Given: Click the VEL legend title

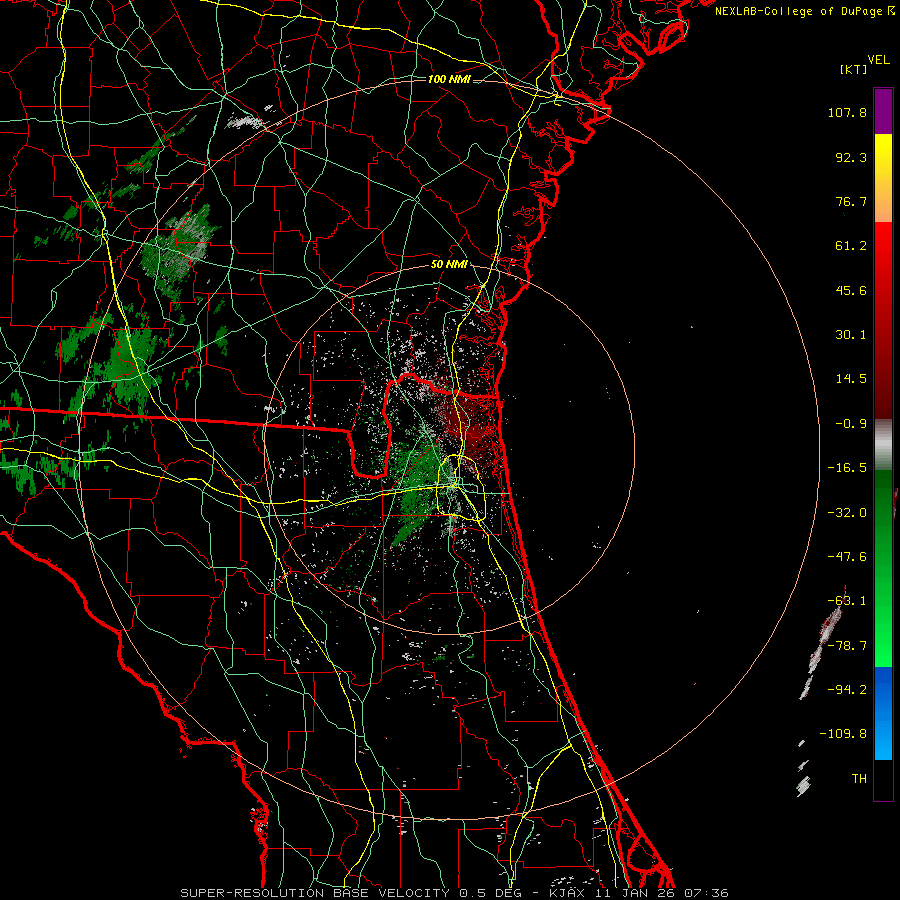Looking at the screenshot, I should pyautogui.click(x=878, y=60).
